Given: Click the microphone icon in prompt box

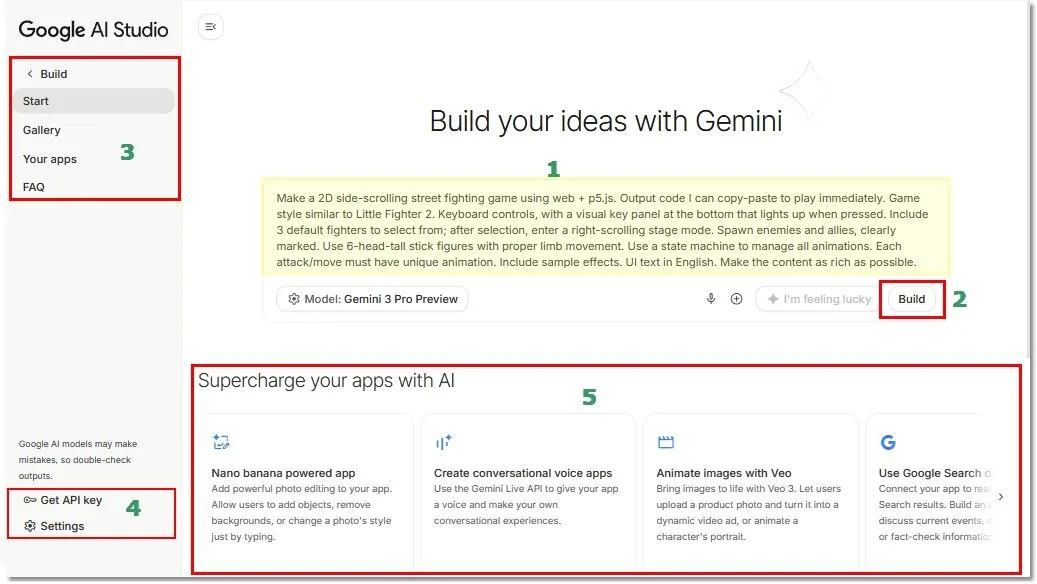Looking at the screenshot, I should [710, 299].
